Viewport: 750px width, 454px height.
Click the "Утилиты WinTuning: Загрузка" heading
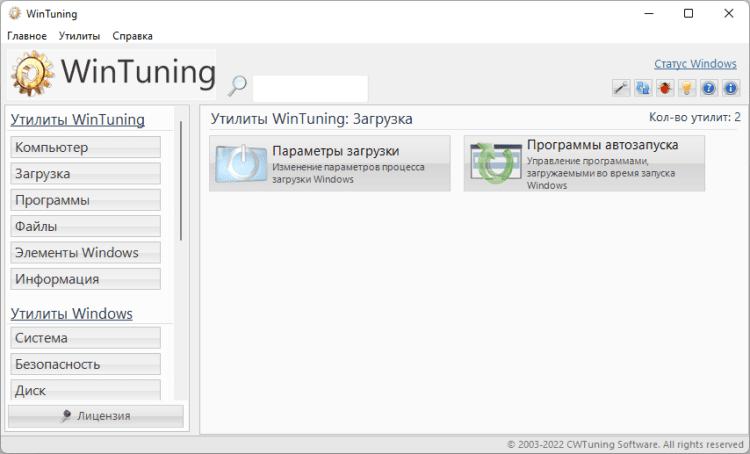[x=311, y=119]
